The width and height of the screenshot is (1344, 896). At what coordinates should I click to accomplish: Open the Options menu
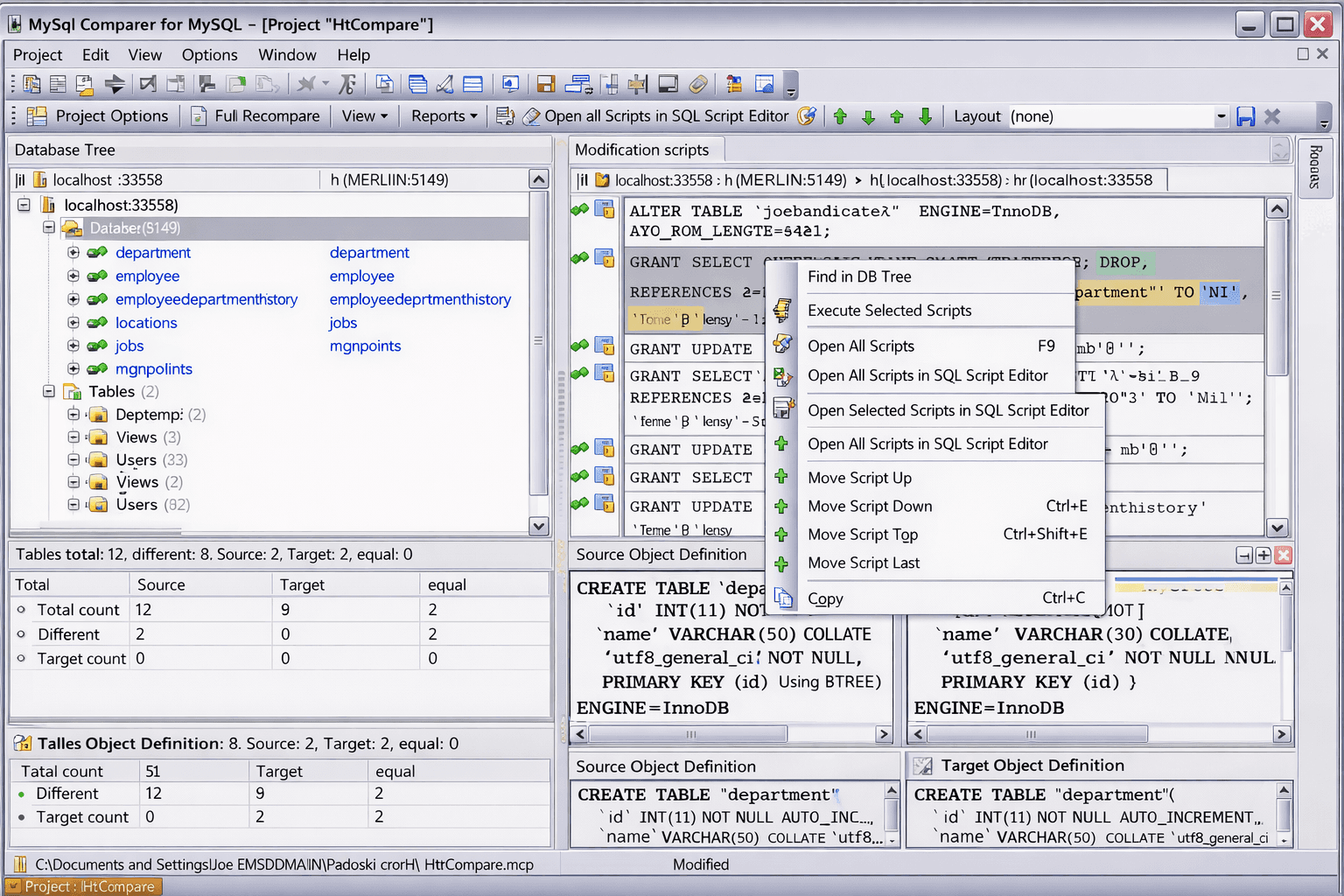[209, 54]
